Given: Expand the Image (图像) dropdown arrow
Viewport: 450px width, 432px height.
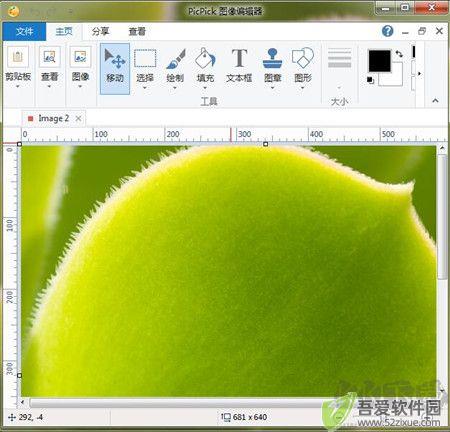Looking at the screenshot, I should 80,87.
